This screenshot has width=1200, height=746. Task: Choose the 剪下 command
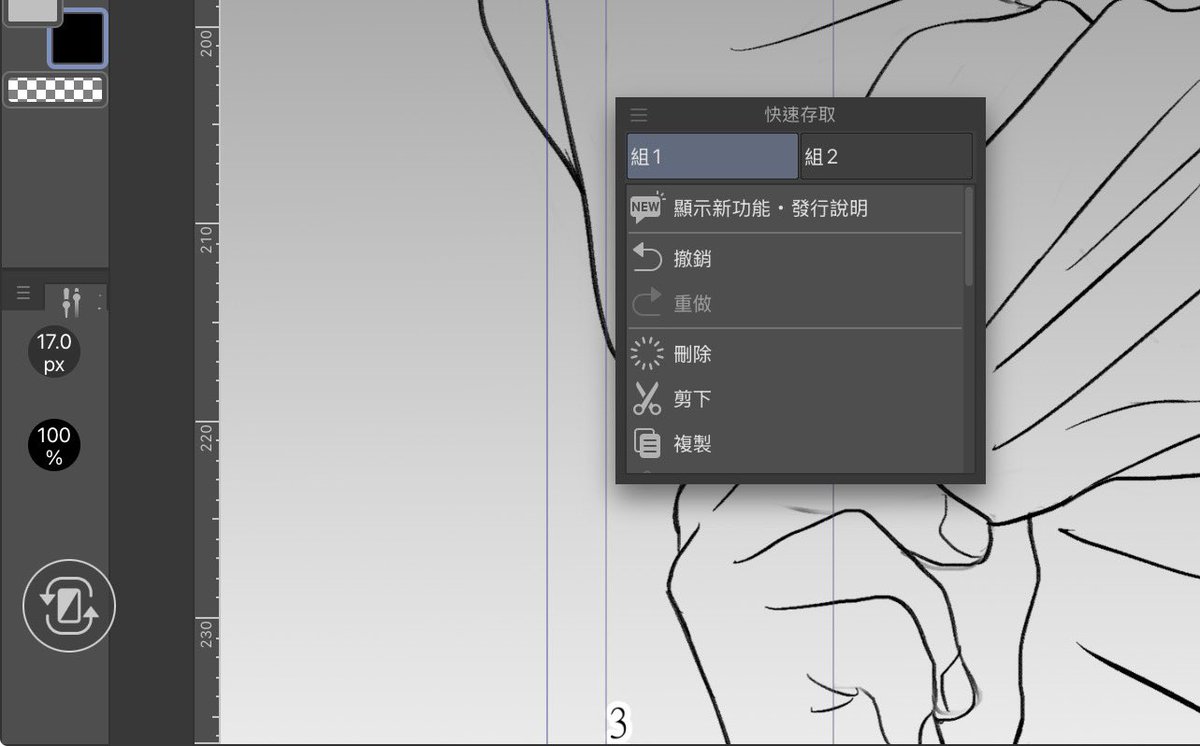[693, 399]
